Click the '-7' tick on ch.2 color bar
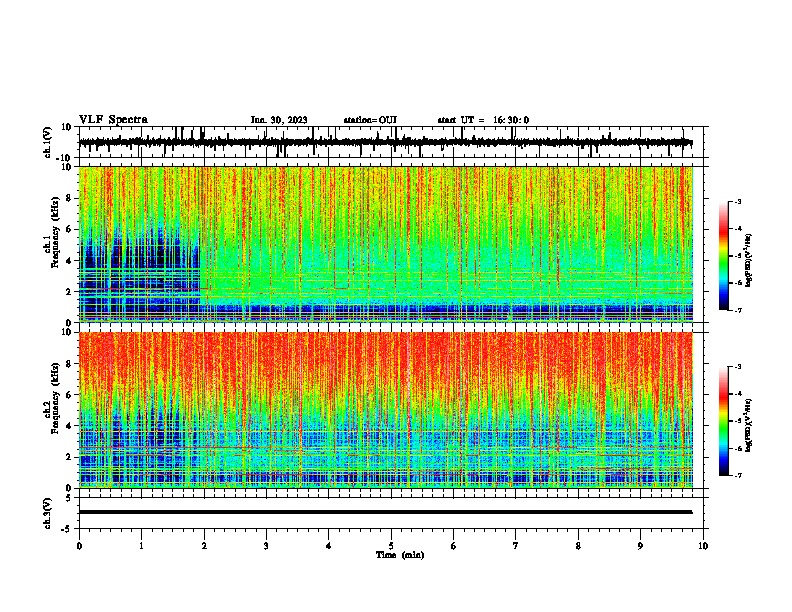 737,475
